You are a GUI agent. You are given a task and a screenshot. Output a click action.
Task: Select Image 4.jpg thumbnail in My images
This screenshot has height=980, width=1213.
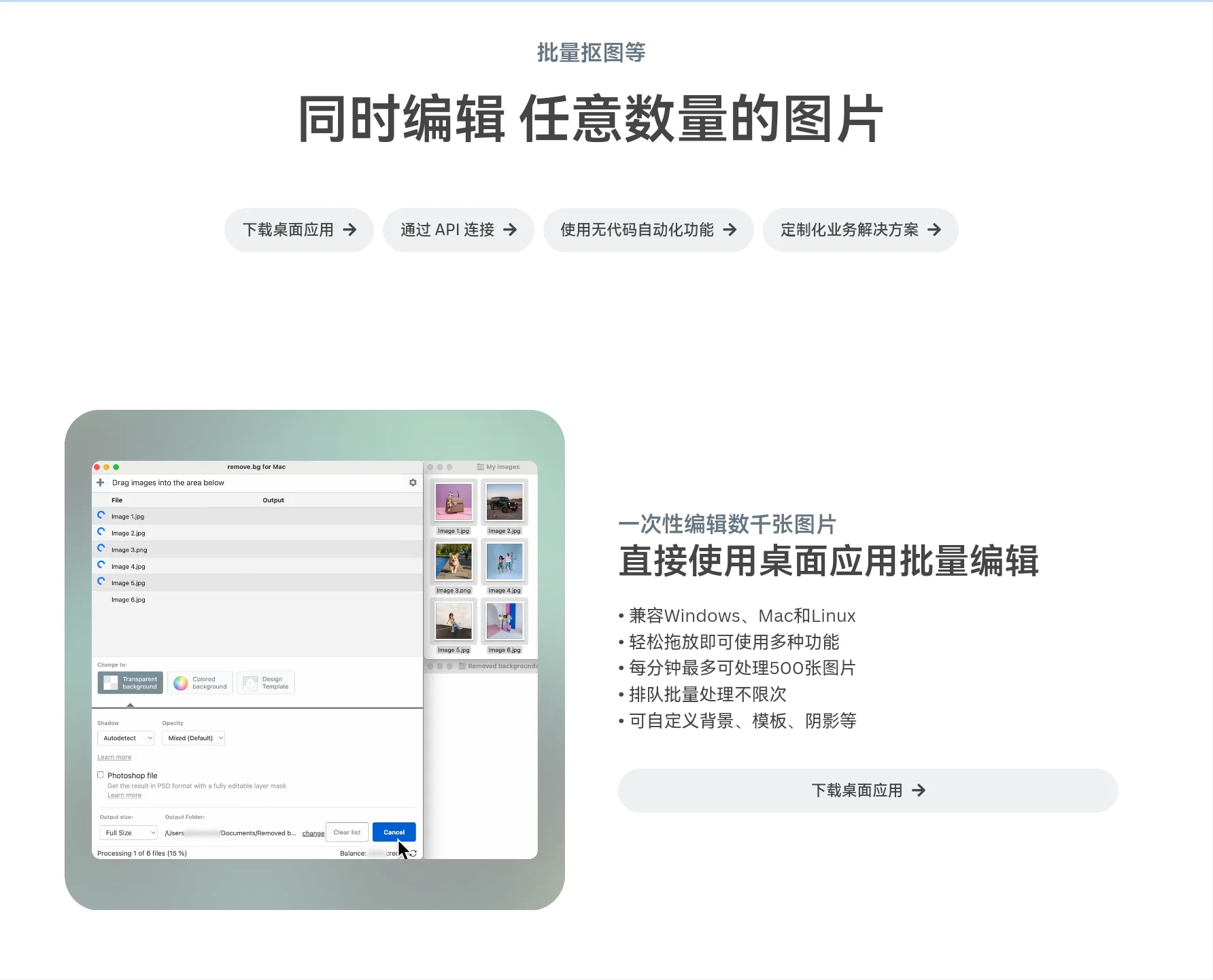click(x=505, y=561)
